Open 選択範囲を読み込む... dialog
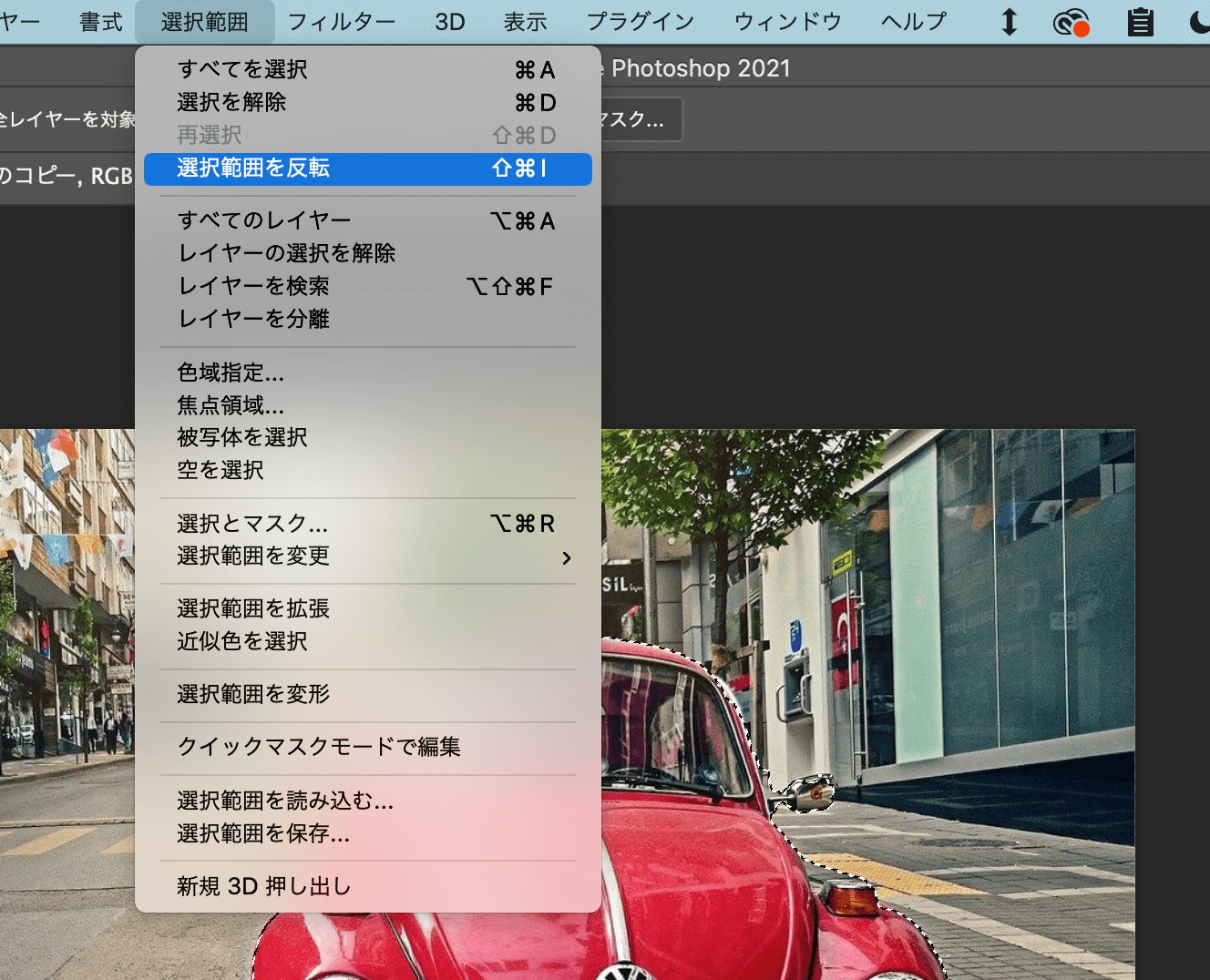 368,801
